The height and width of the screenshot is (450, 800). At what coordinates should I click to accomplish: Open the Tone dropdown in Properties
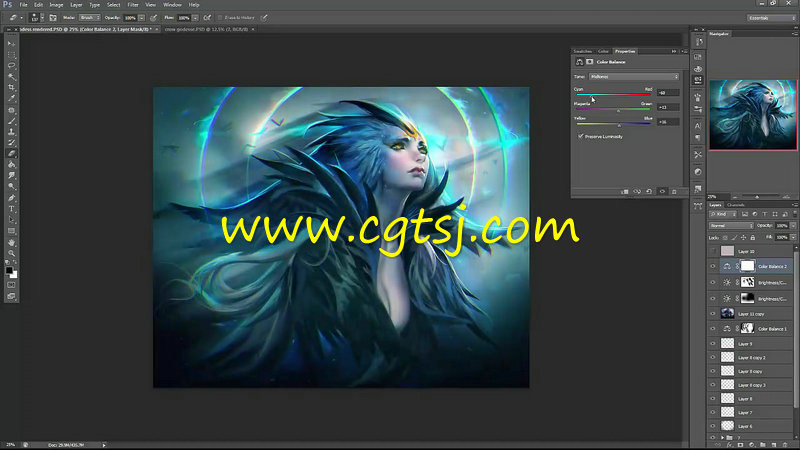[634, 77]
